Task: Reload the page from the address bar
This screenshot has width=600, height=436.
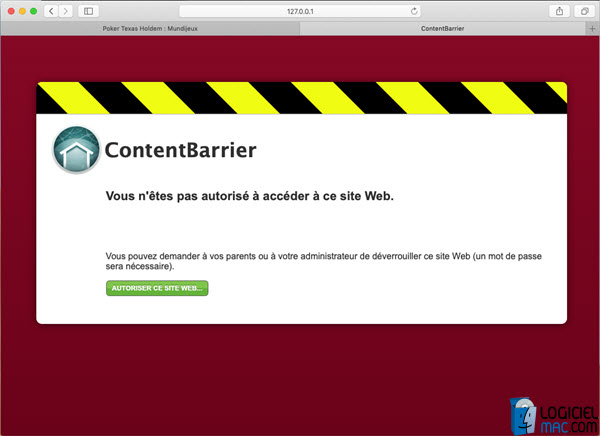Action: 414,10
